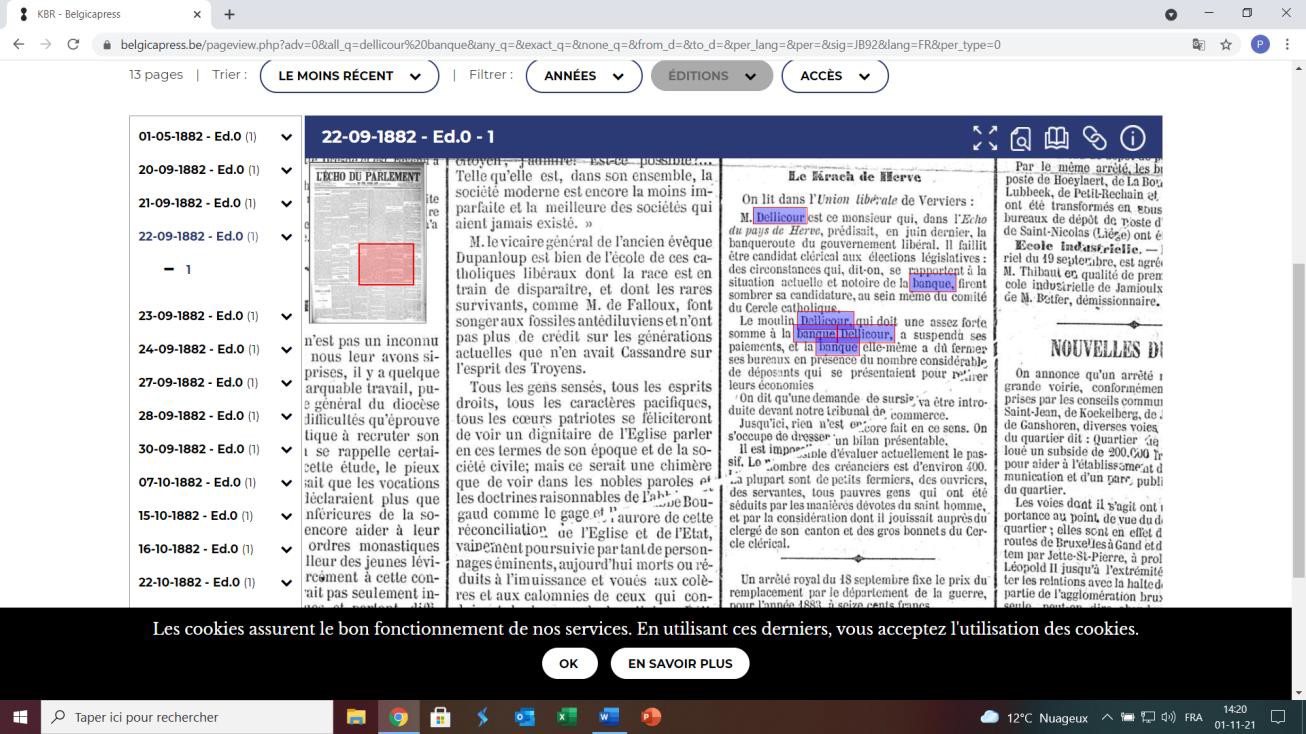Open a new browser tab

pyautogui.click(x=229, y=14)
